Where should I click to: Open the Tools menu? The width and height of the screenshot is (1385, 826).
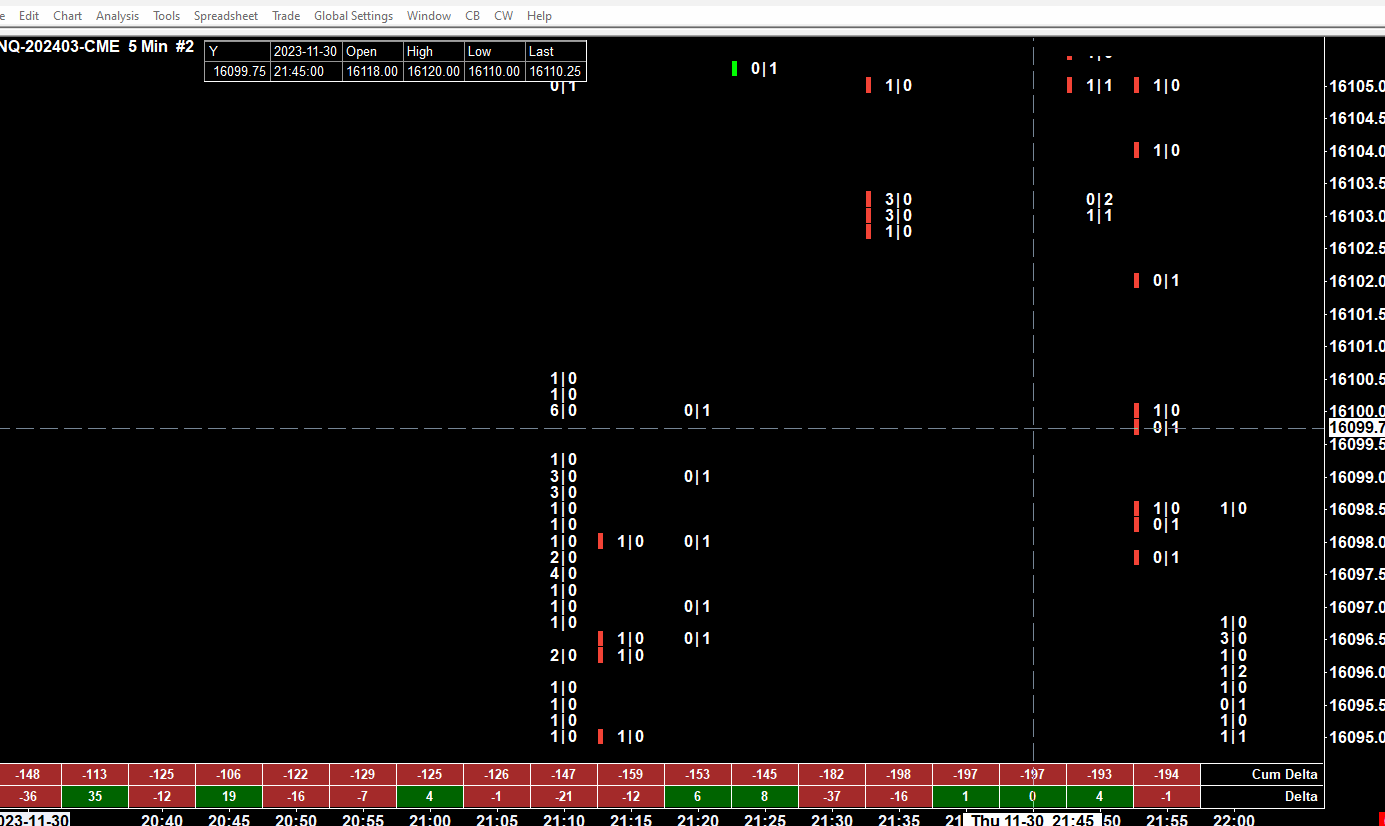(167, 16)
